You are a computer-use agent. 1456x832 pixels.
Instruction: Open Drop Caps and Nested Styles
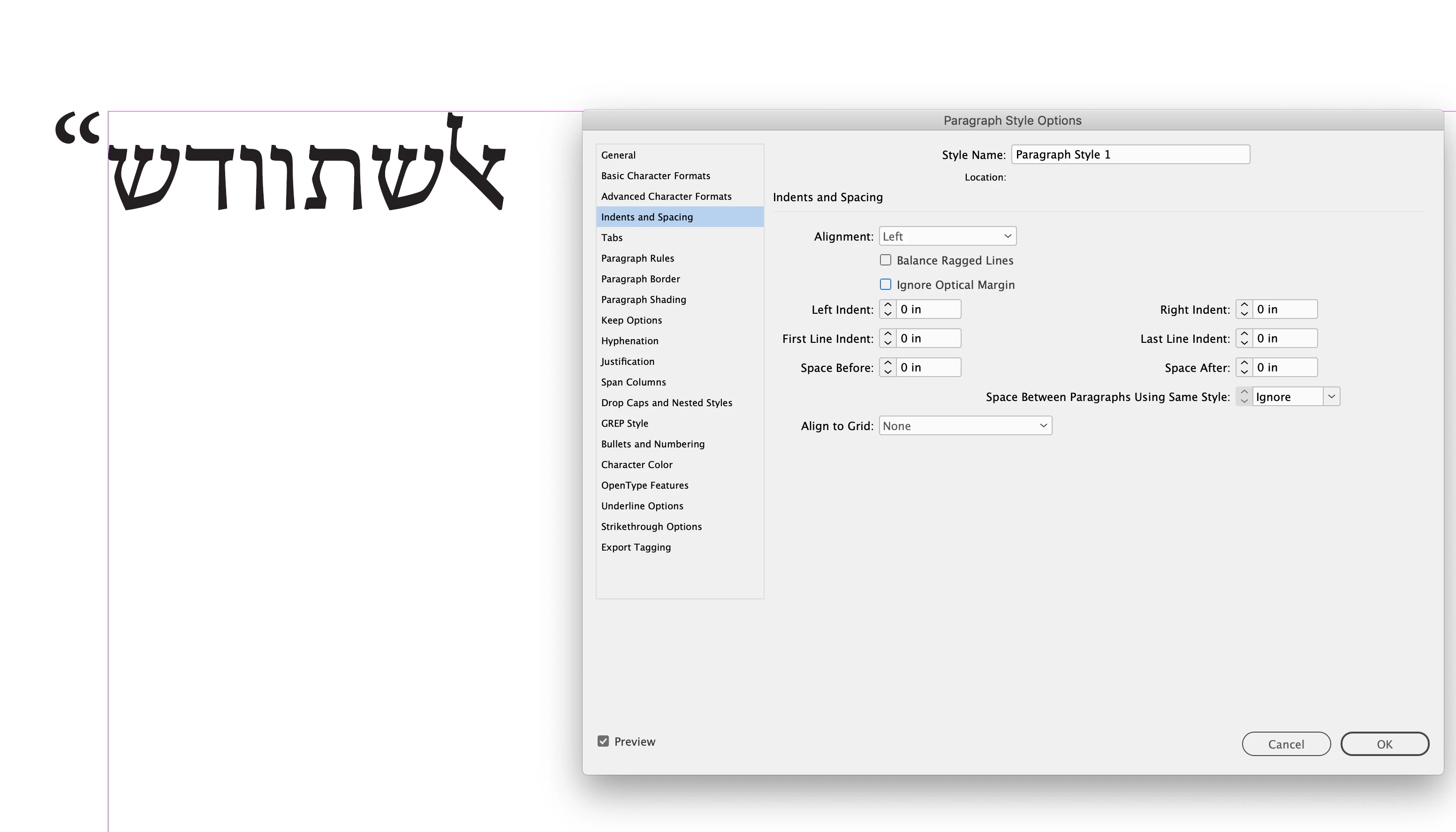[x=666, y=402]
